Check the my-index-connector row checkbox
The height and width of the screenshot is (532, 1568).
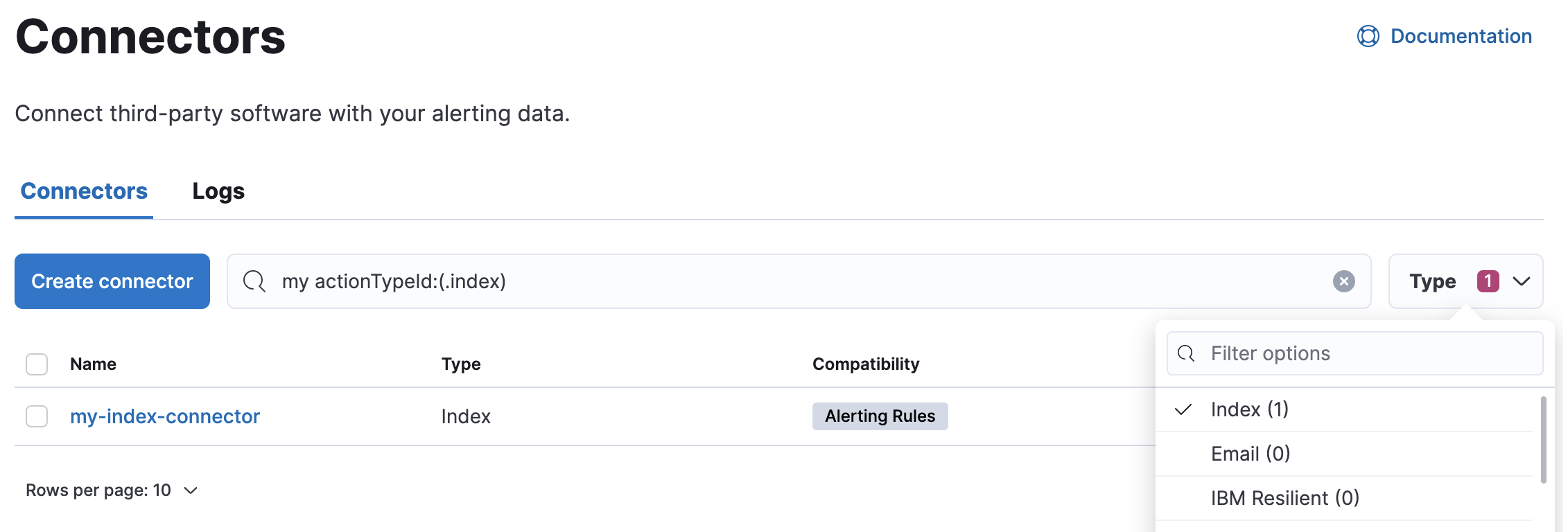coord(36,416)
